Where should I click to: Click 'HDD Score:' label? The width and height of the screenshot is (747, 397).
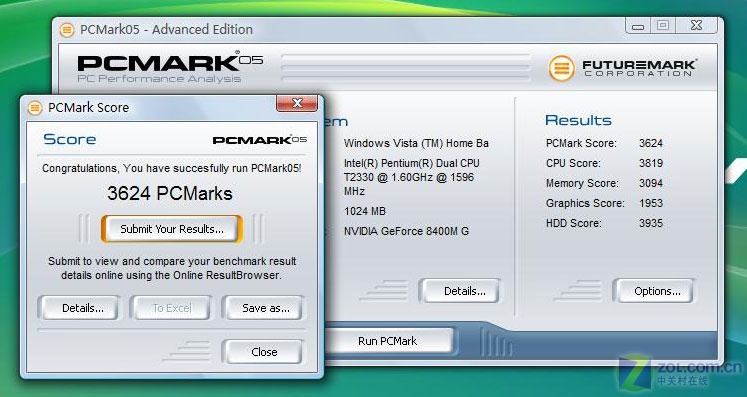coord(574,224)
